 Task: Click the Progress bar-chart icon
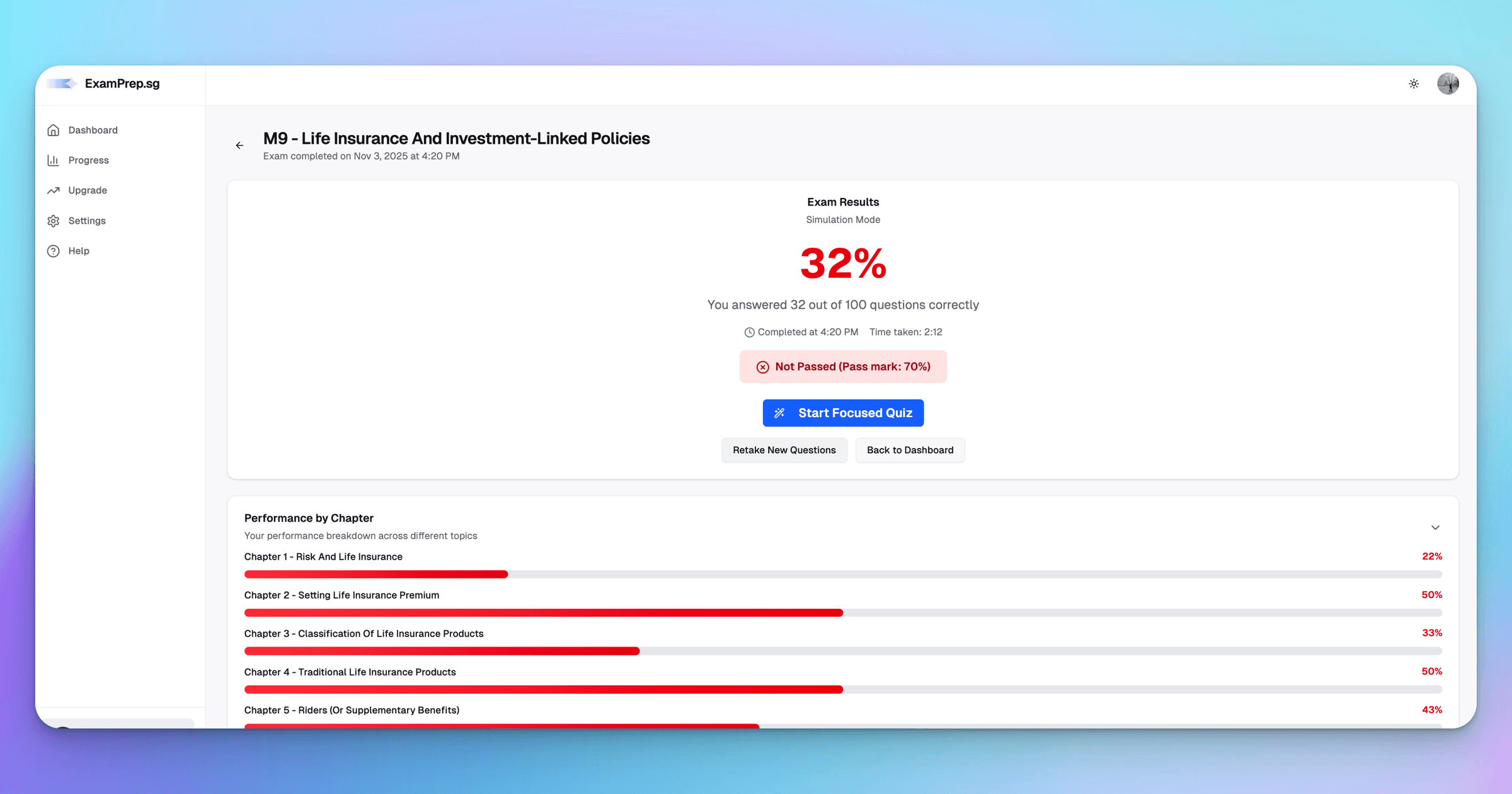[x=54, y=161]
